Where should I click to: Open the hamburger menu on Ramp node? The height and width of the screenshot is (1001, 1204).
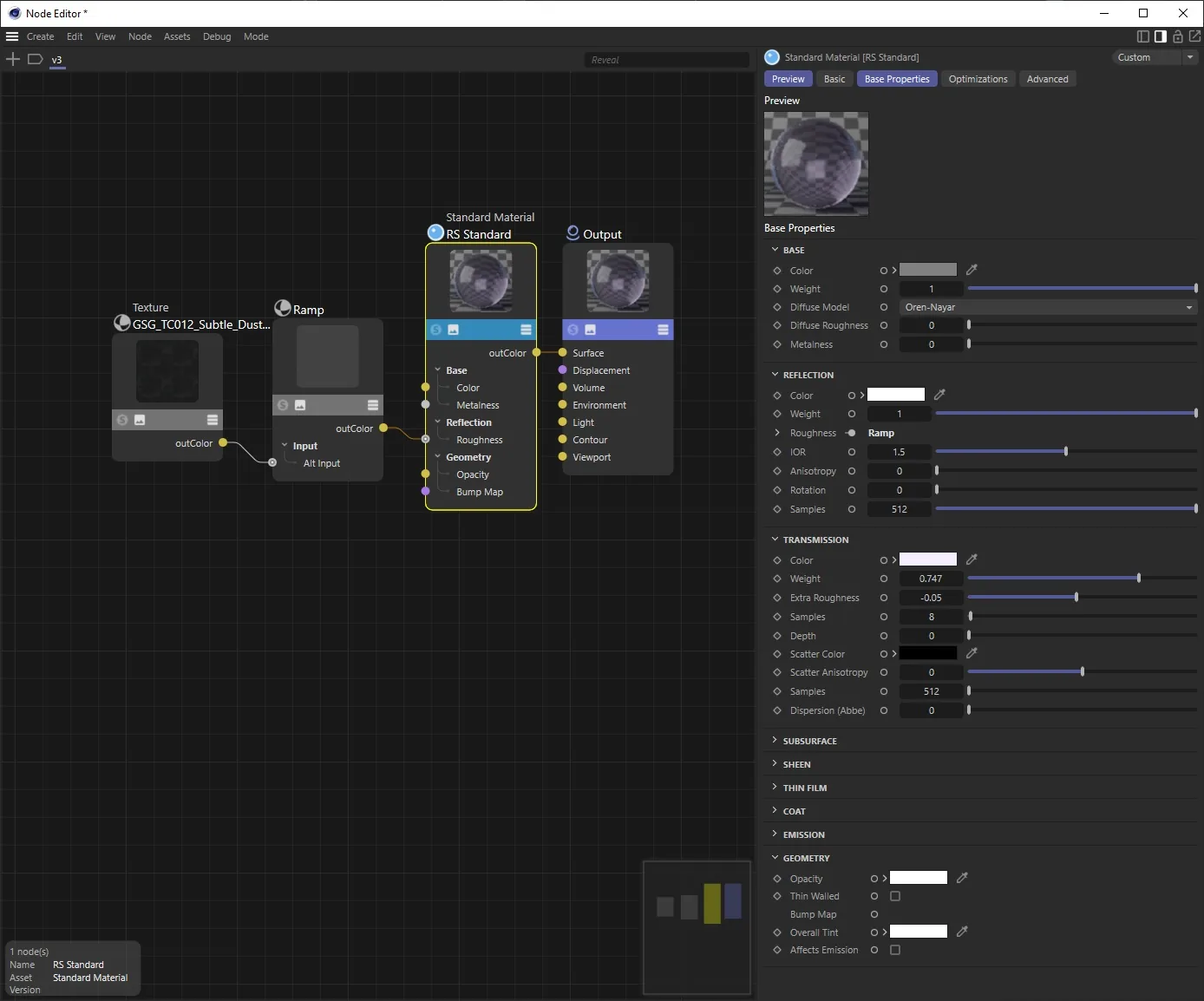coord(373,405)
